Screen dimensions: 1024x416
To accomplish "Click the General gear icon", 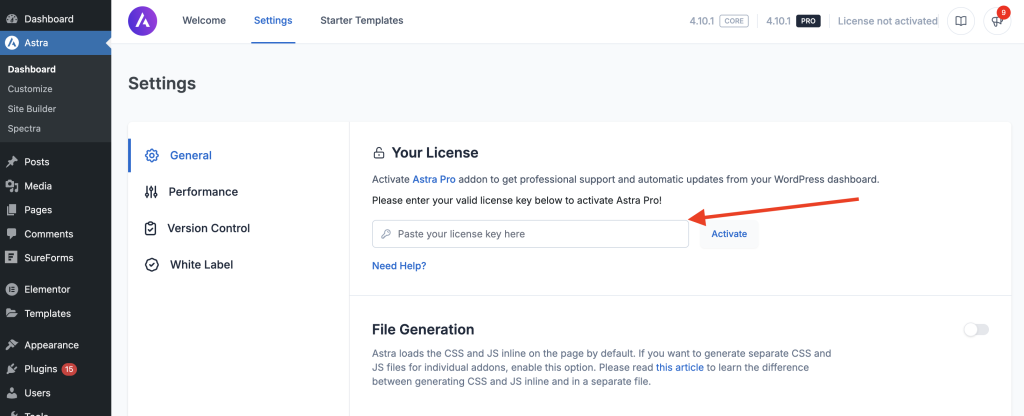I will pyautogui.click(x=152, y=156).
